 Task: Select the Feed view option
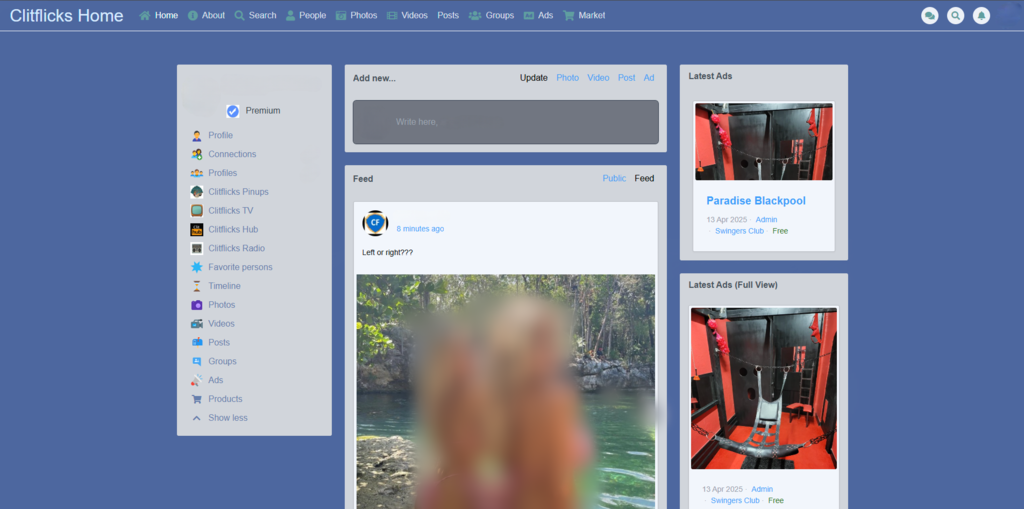coord(644,179)
